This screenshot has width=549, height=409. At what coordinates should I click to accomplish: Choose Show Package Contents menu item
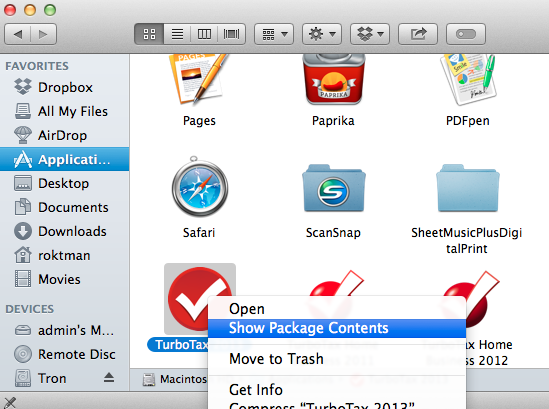coord(337,328)
